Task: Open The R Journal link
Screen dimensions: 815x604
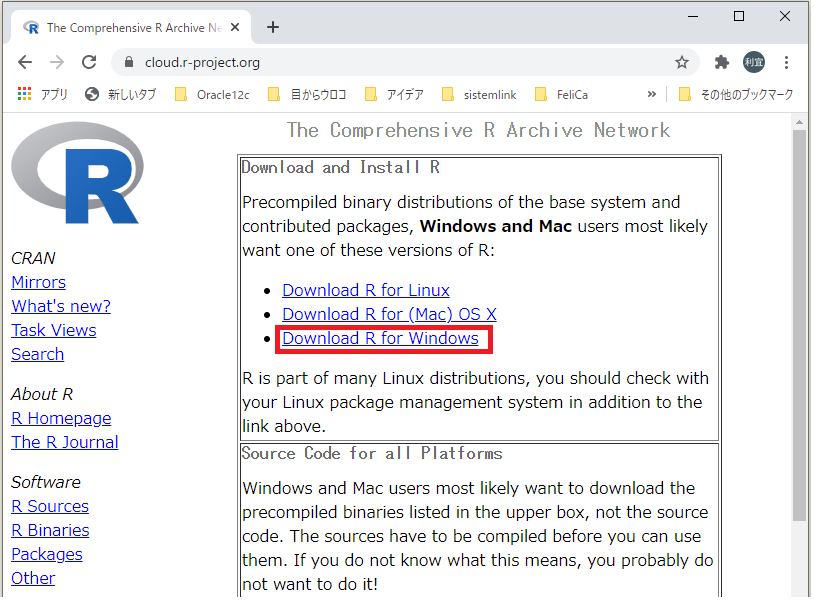Action: click(x=65, y=442)
